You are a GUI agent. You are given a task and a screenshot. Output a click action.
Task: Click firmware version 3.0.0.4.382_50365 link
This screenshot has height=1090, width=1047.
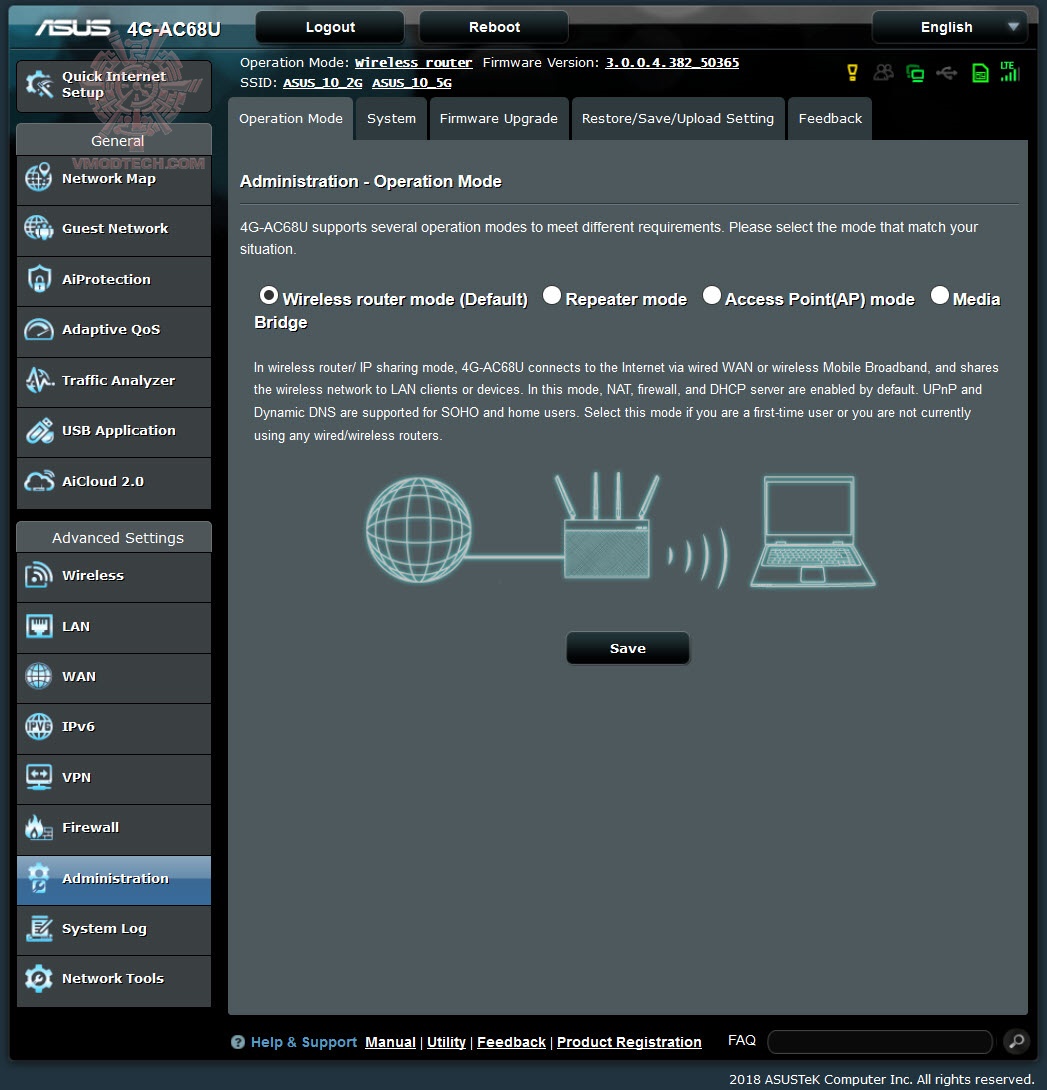(672, 63)
